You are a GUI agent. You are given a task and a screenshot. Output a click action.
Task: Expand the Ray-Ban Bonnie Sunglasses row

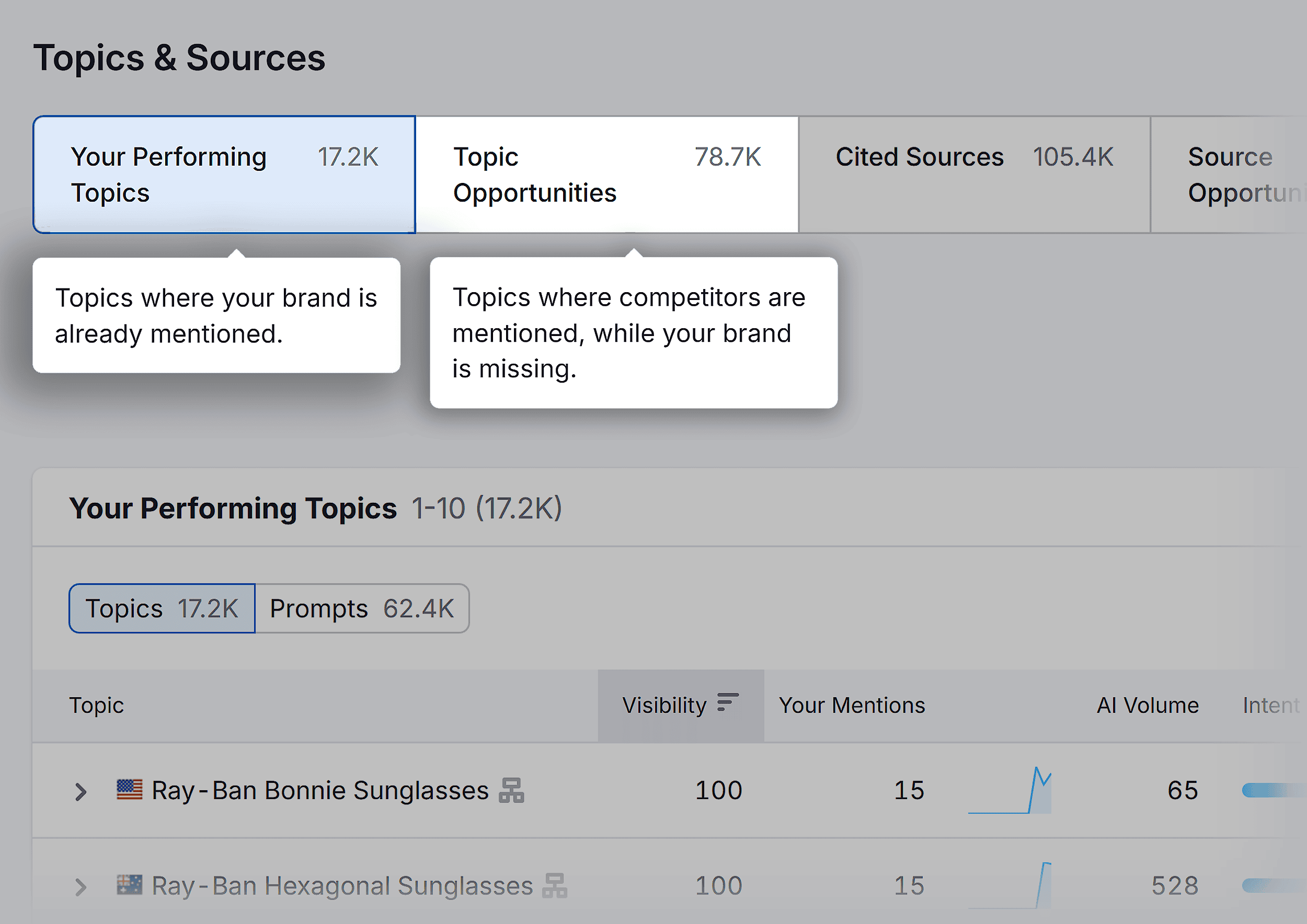tap(81, 791)
